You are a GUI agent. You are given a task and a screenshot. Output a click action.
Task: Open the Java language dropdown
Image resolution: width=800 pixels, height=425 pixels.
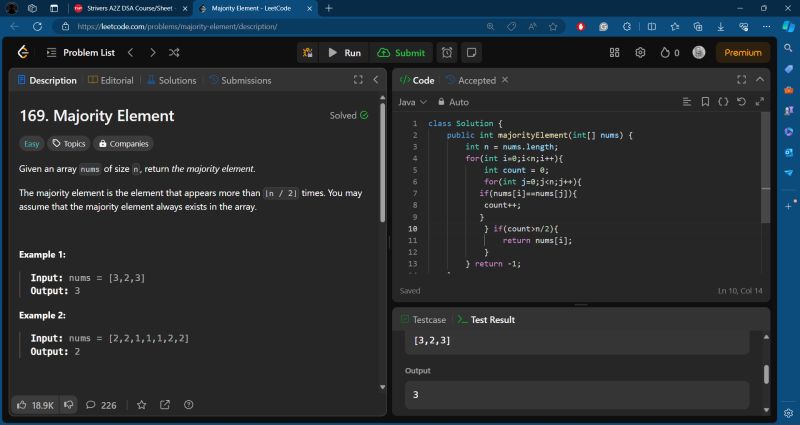pyautogui.click(x=412, y=102)
